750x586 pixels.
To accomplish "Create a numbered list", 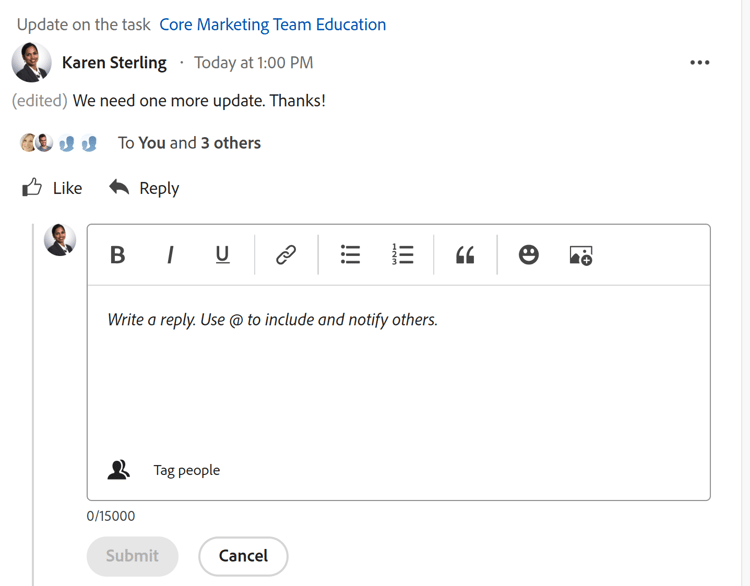I will tap(403, 255).
